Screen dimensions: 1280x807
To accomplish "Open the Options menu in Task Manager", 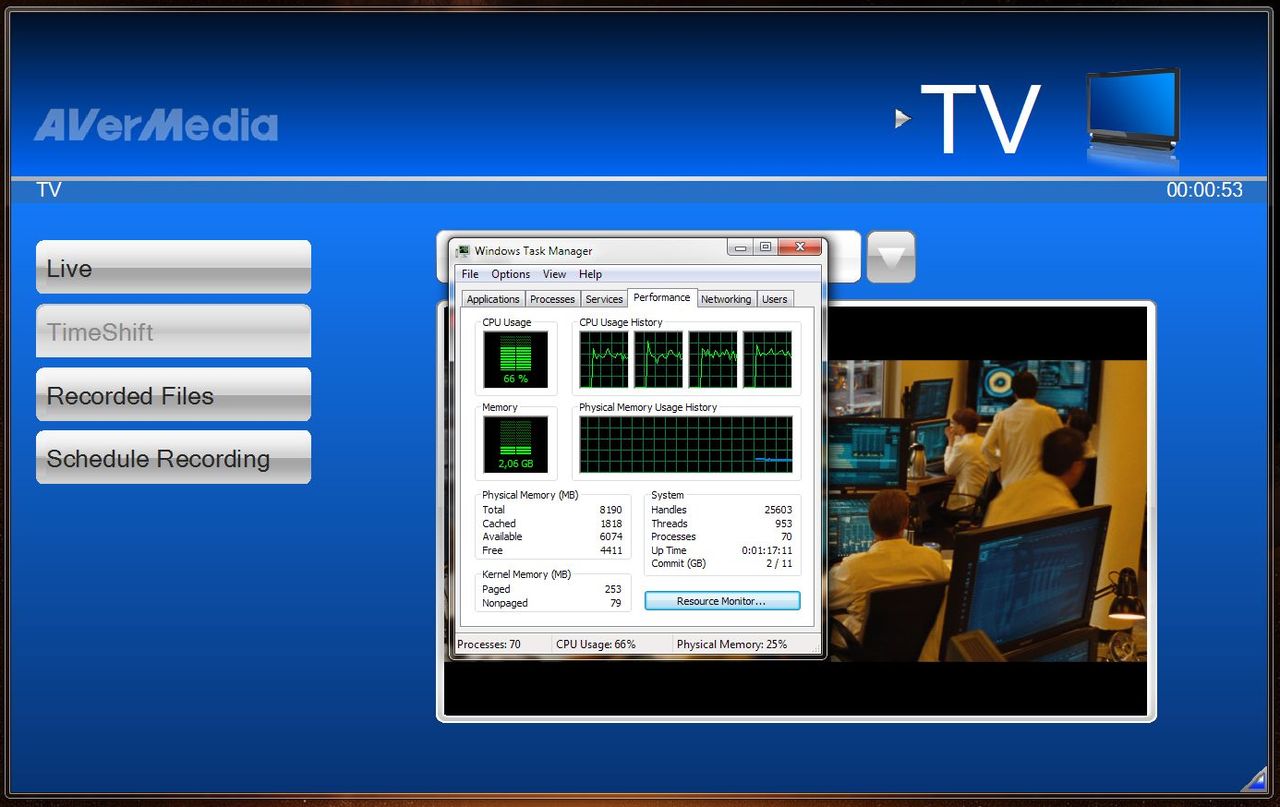I will click(x=510, y=274).
